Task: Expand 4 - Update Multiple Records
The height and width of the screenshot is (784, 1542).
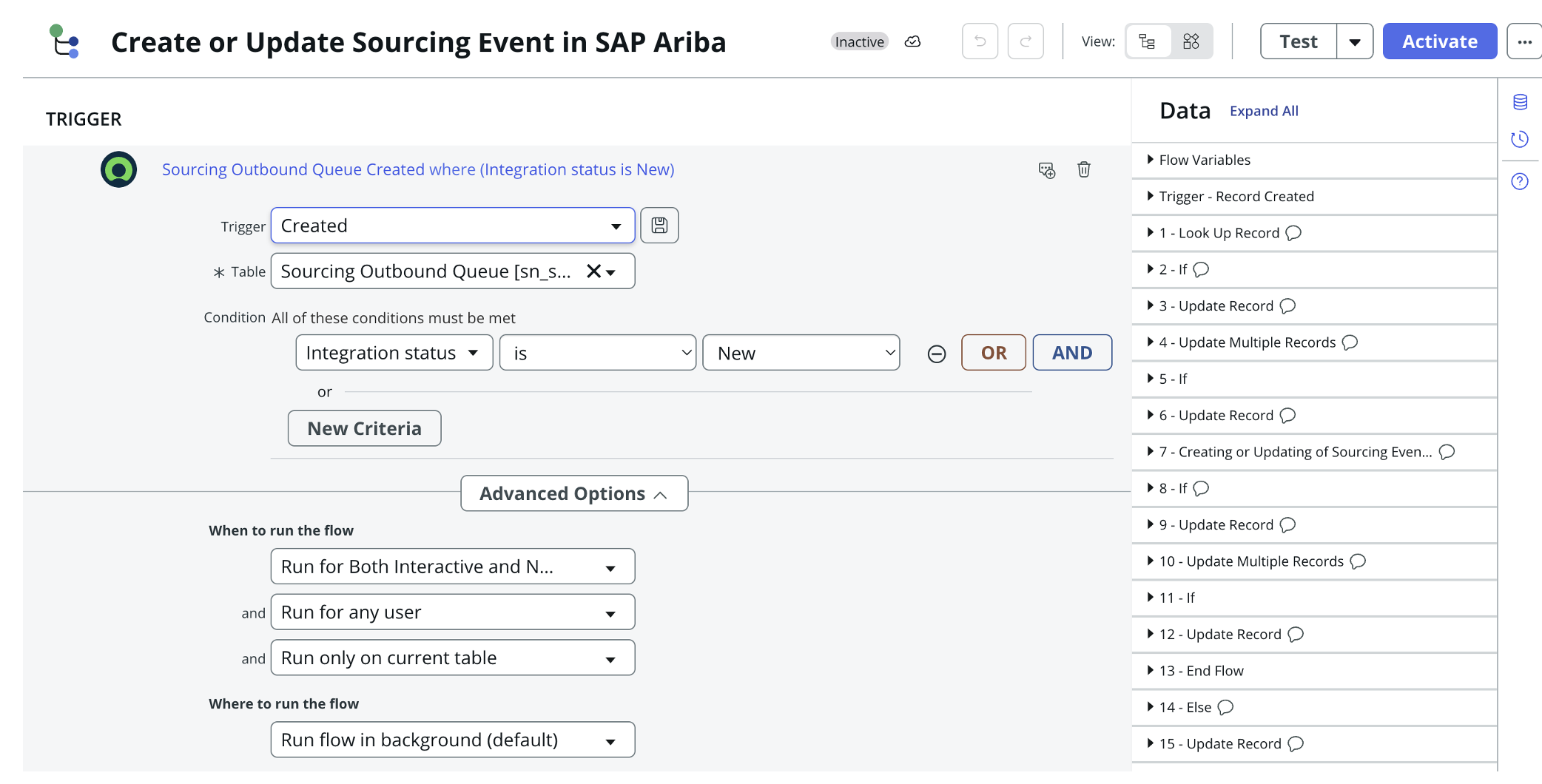Action: [x=1150, y=342]
